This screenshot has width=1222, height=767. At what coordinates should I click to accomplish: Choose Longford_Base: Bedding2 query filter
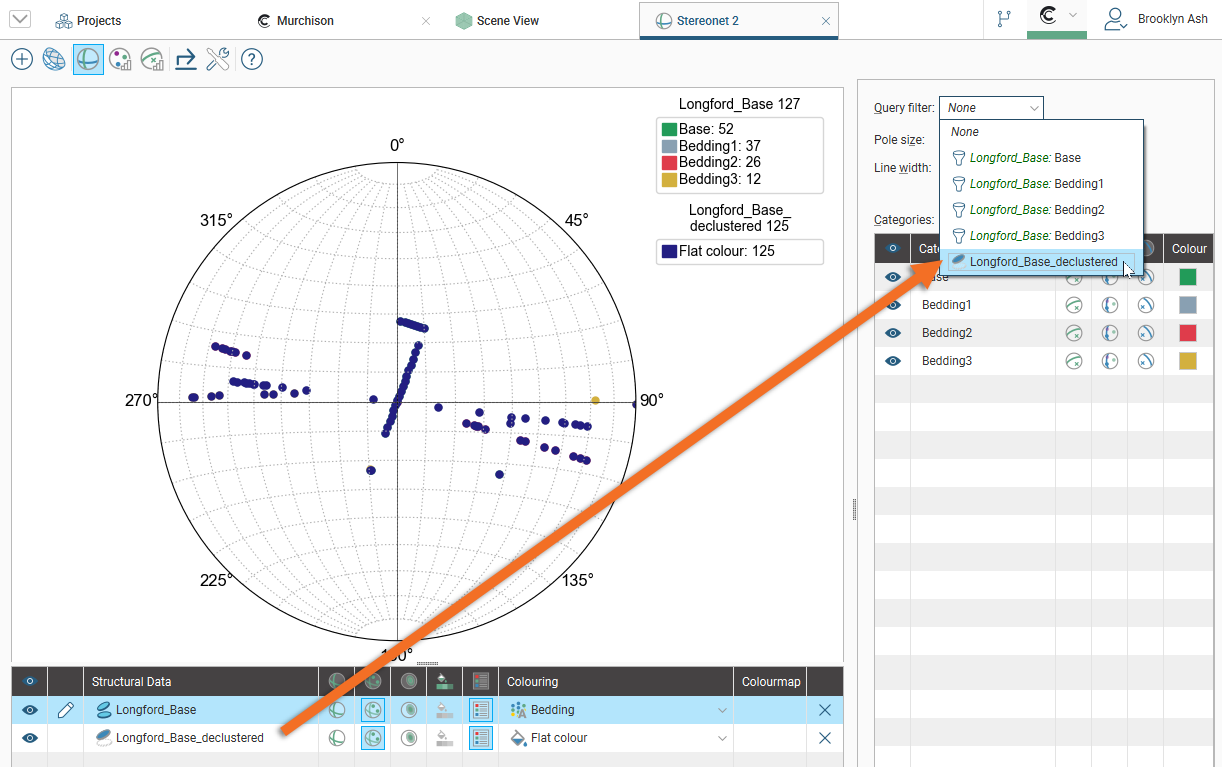(x=1041, y=210)
